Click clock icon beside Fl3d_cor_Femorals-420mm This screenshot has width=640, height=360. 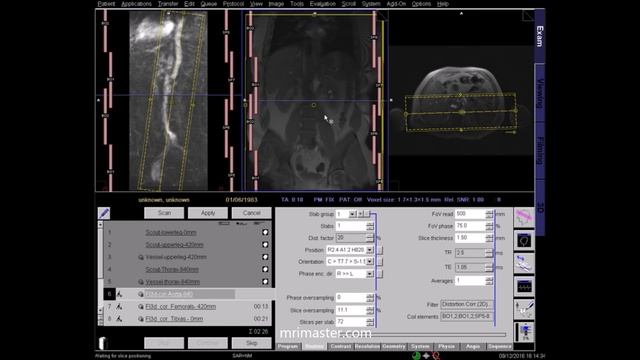tap(141, 307)
